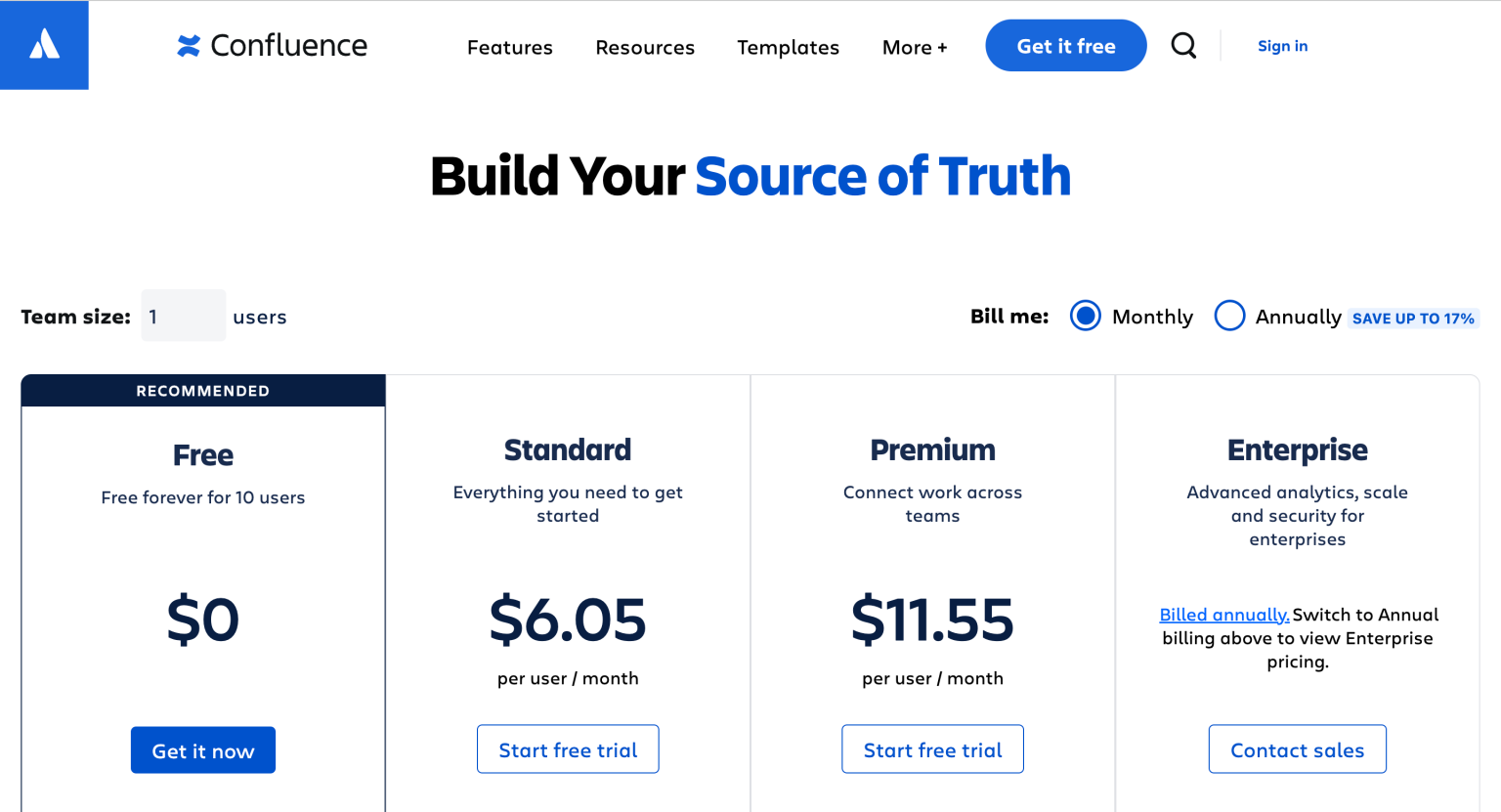Click the Get it free button
Screen dimensions: 1501x812
[1065, 45]
